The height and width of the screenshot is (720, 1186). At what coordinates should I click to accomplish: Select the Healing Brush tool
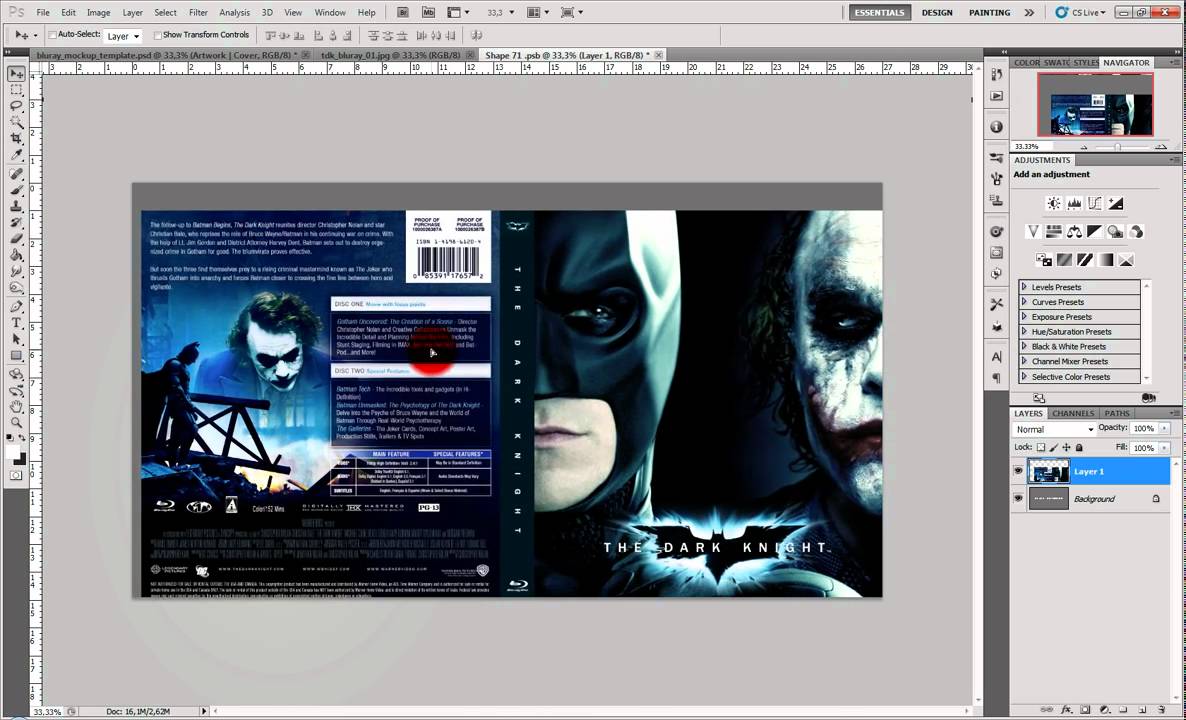pyautogui.click(x=16, y=175)
